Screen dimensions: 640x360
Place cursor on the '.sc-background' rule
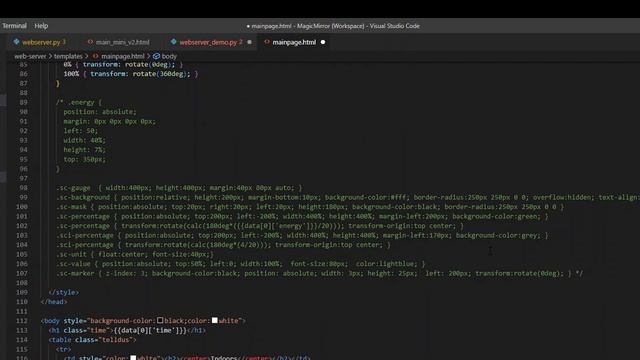pyautogui.click(x=348, y=198)
